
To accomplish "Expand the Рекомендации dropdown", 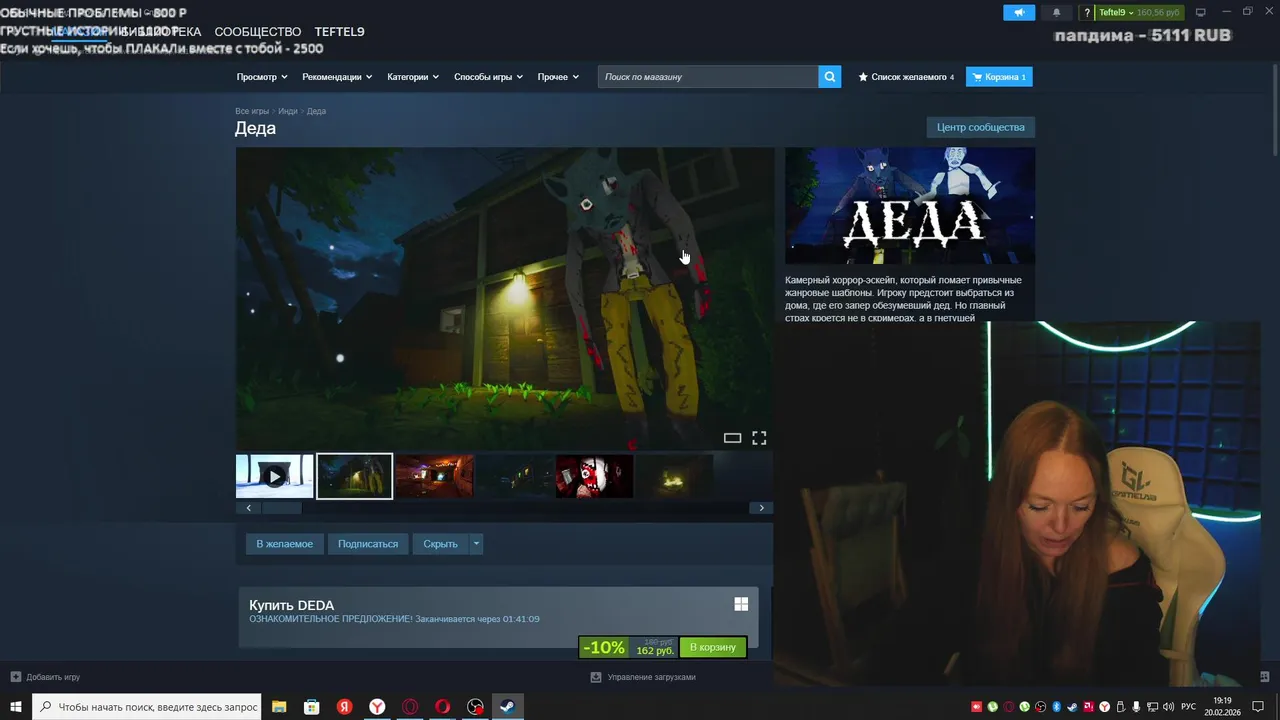I will point(337,77).
